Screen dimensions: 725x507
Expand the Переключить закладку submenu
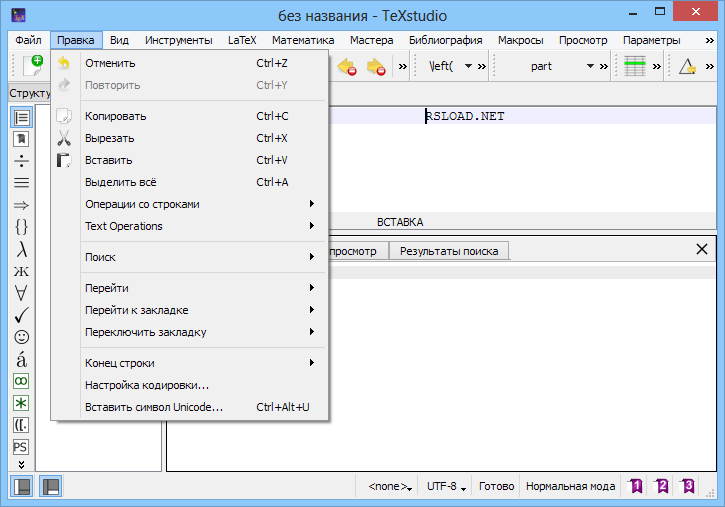(199, 333)
